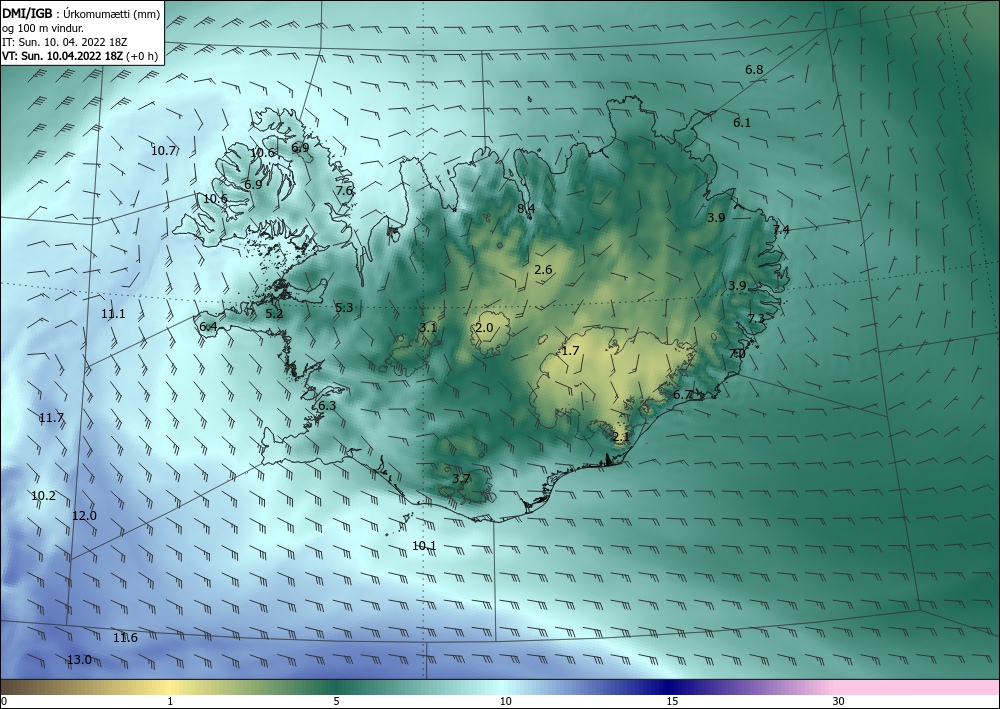The width and height of the screenshot is (1000, 709).
Task: Click the 11.7 value label
Action: click(x=51, y=418)
